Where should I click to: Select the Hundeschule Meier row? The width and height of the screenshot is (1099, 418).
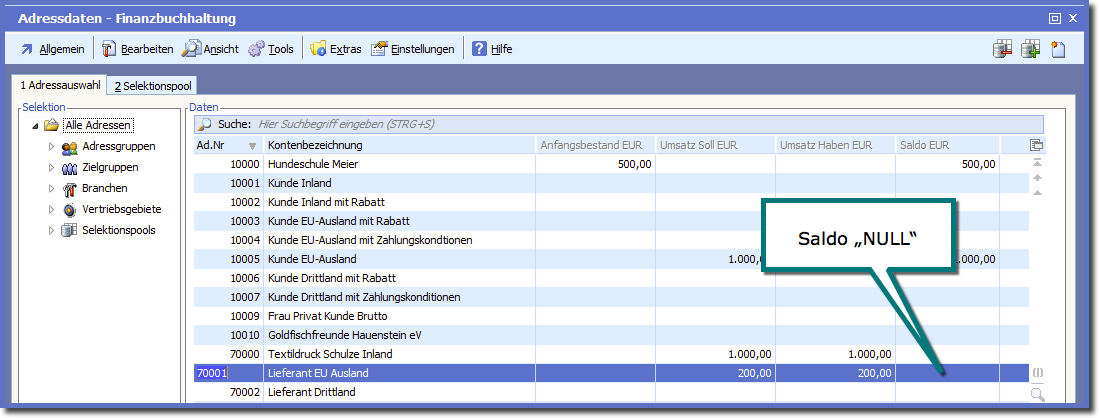tap(398, 164)
